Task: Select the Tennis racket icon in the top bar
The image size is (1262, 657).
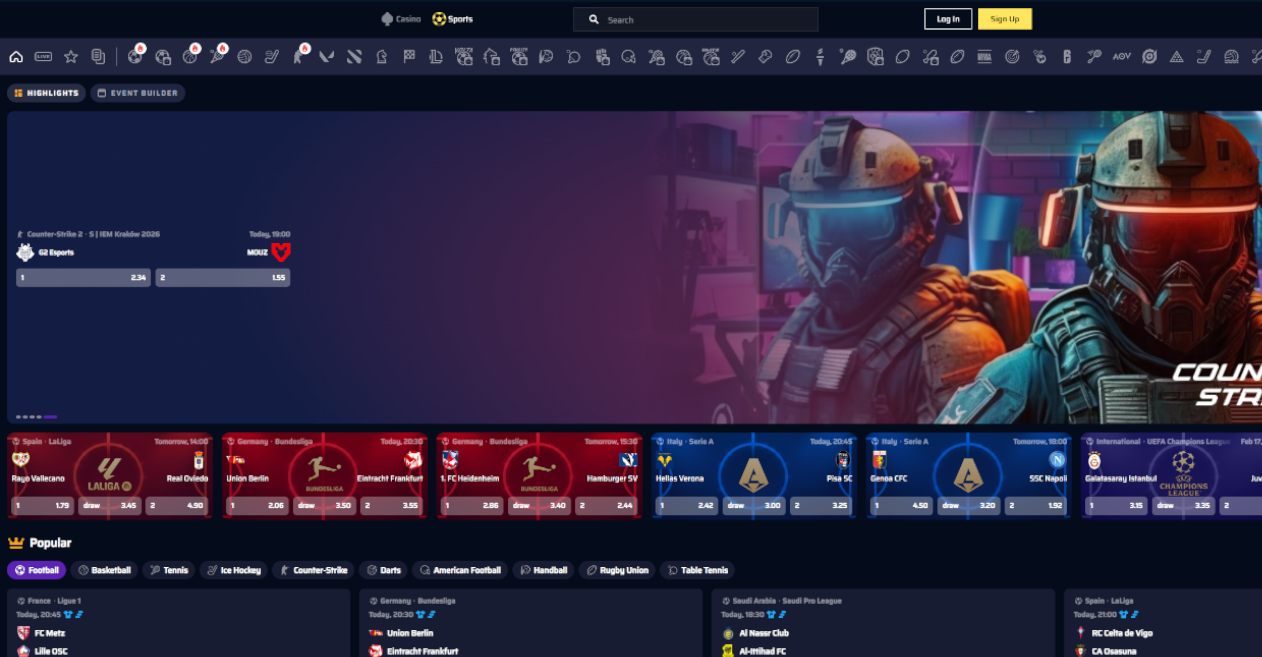Action: tap(218, 57)
